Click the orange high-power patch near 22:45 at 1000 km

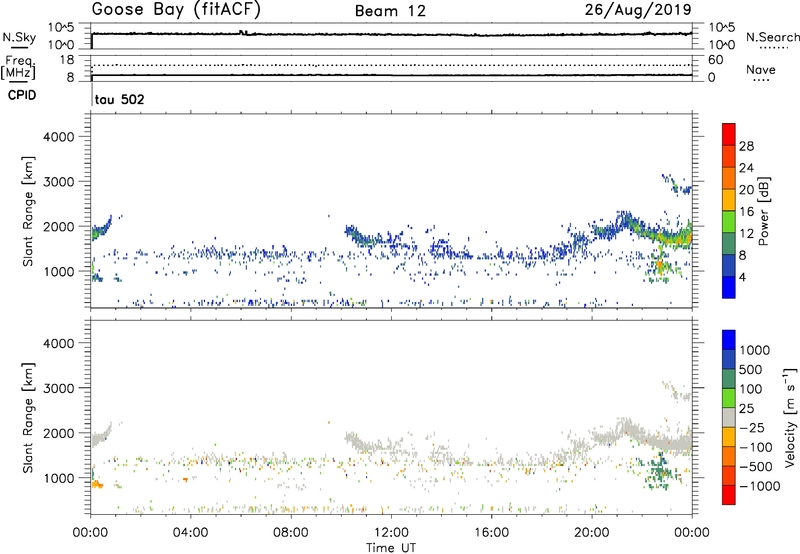click(660, 265)
